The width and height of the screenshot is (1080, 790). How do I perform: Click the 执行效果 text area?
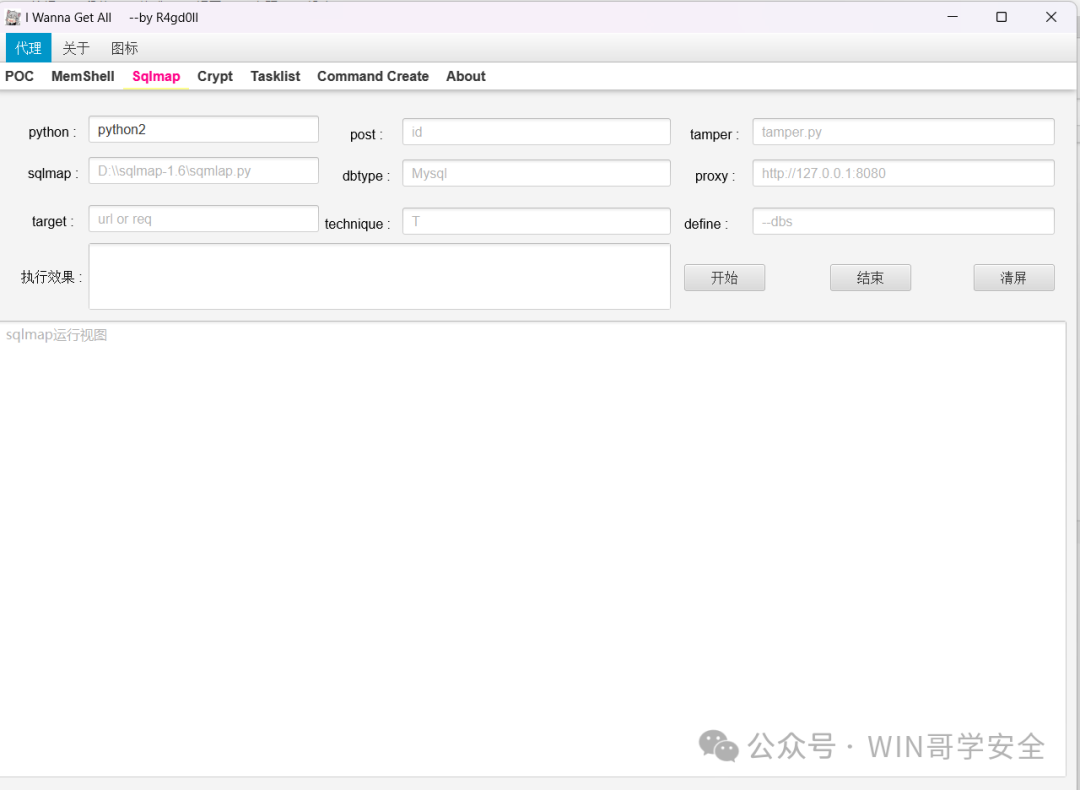tap(380, 276)
